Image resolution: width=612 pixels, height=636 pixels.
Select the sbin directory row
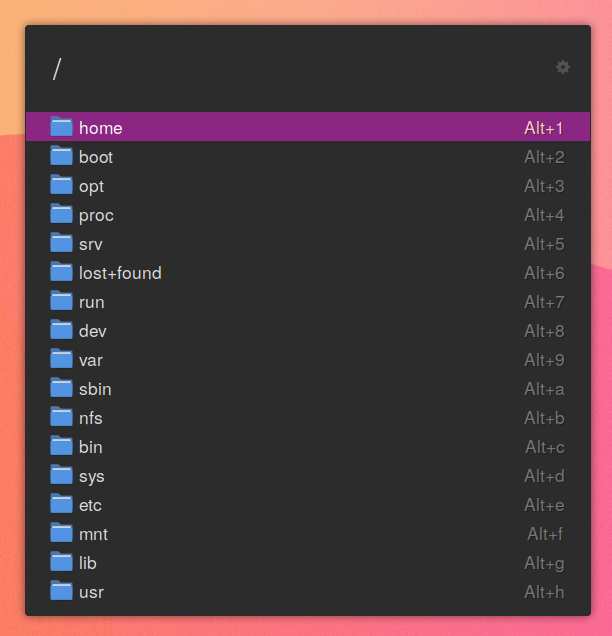(x=308, y=389)
